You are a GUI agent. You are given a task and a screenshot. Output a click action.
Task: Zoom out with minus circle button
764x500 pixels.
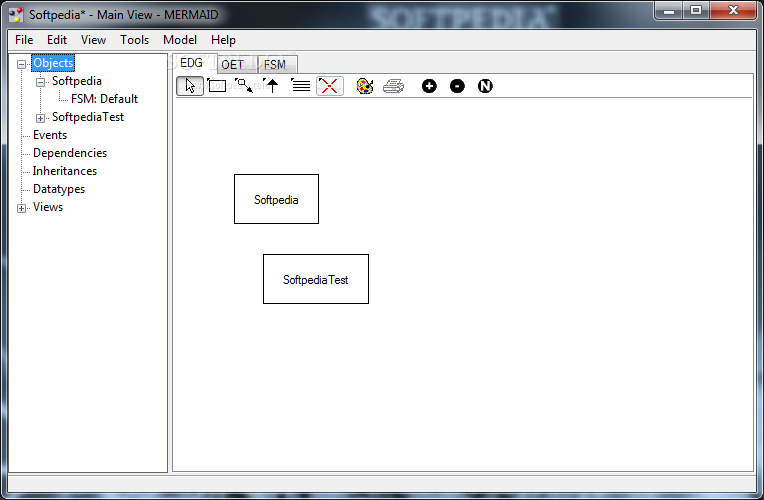pos(457,86)
